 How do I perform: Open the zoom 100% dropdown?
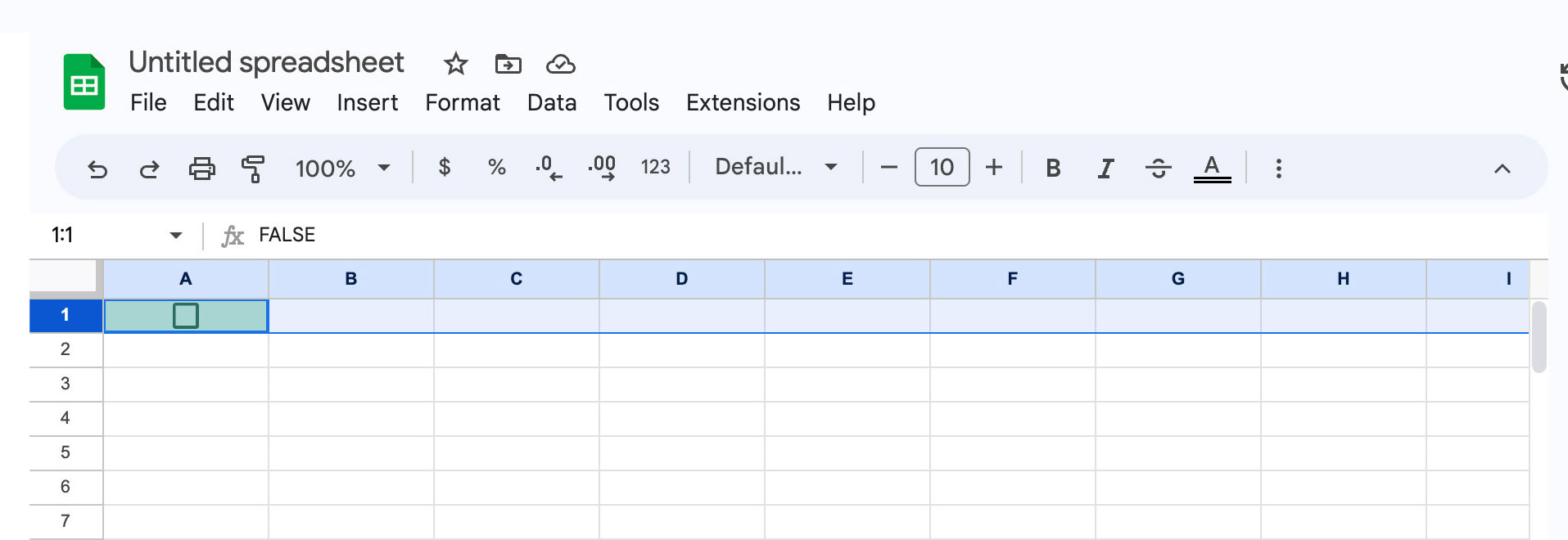pyautogui.click(x=342, y=169)
